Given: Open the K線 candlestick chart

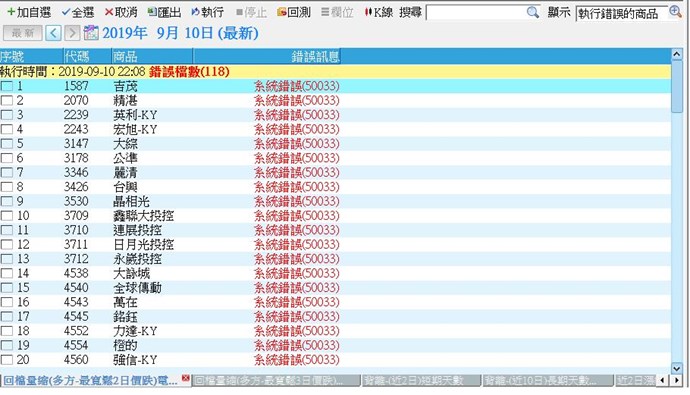Looking at the screenshot, I should click(378, 12).
